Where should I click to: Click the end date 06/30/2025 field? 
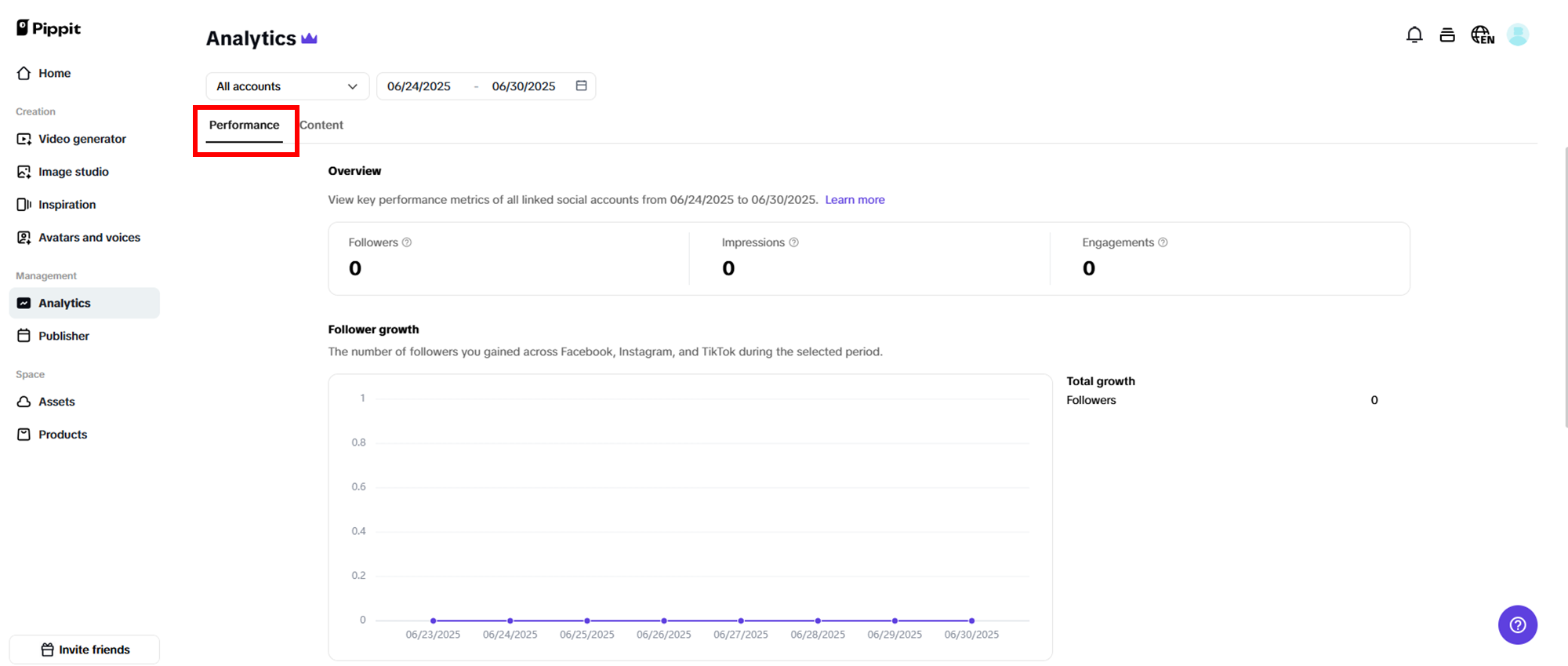click(524, 86)
